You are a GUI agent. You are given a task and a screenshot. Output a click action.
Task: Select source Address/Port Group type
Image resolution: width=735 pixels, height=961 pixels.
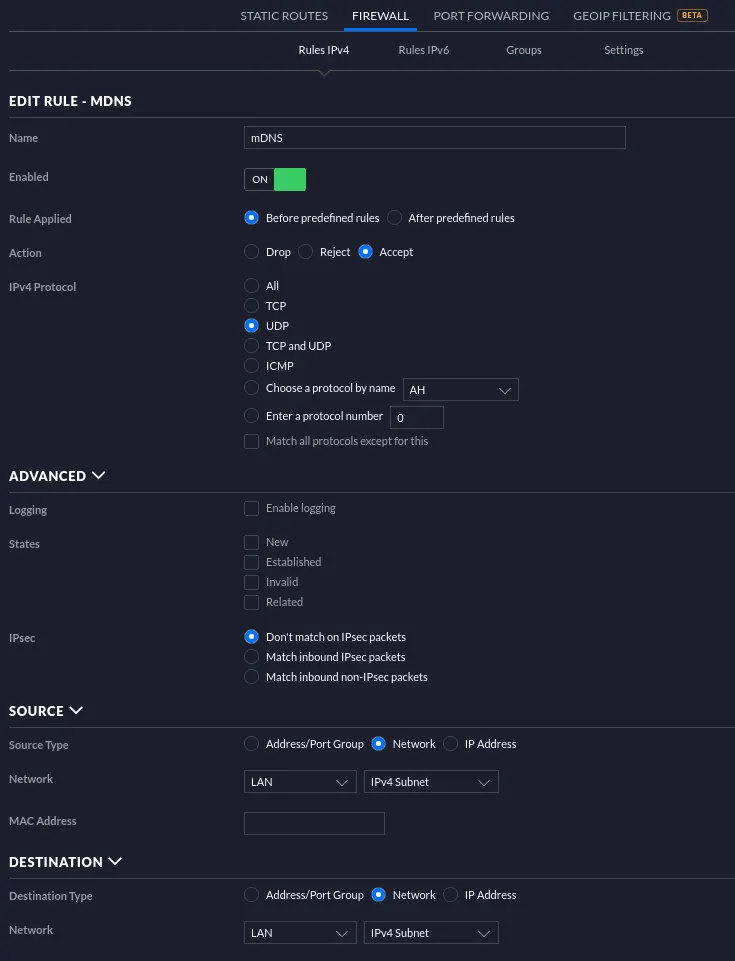pyautogui.click(x=251, y=744)
